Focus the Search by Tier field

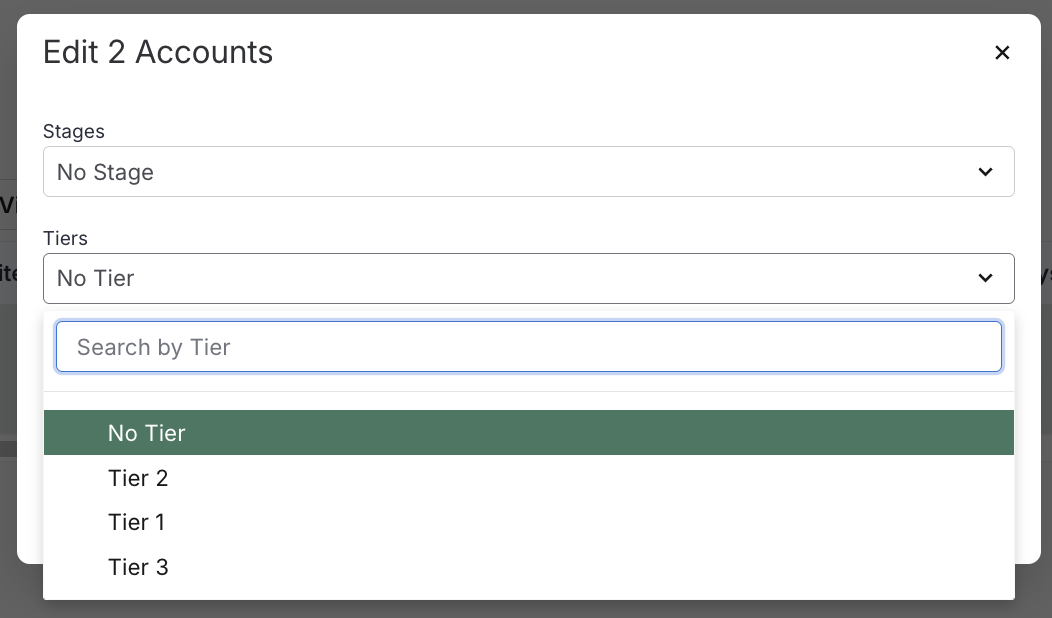528,347
